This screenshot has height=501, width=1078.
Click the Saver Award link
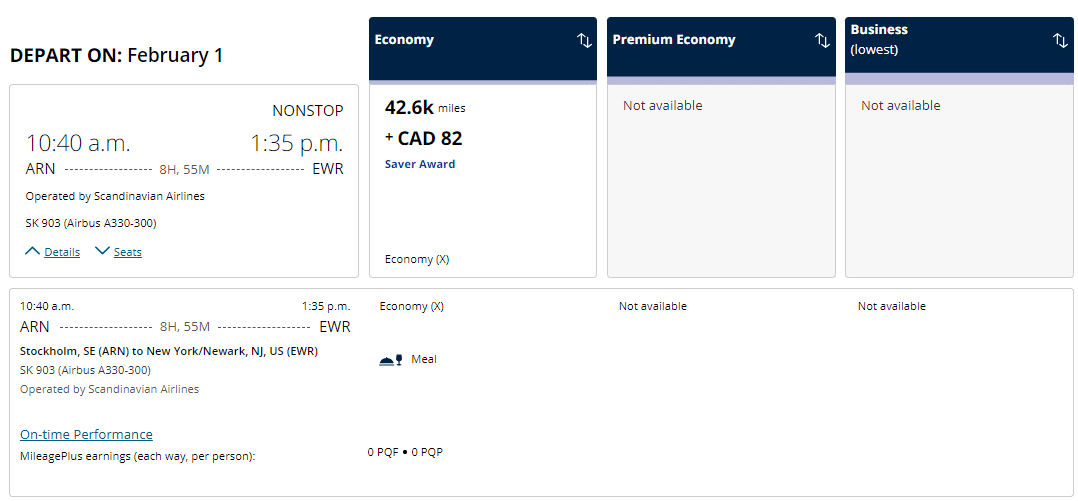420,164
